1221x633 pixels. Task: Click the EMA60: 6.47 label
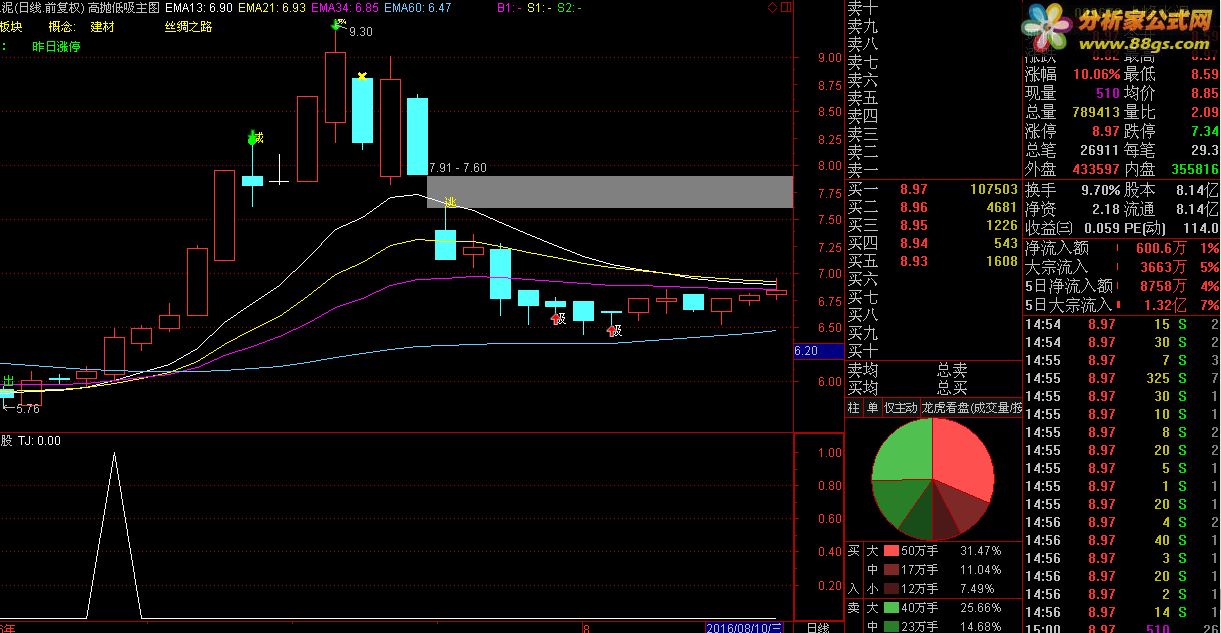(417, 7)
